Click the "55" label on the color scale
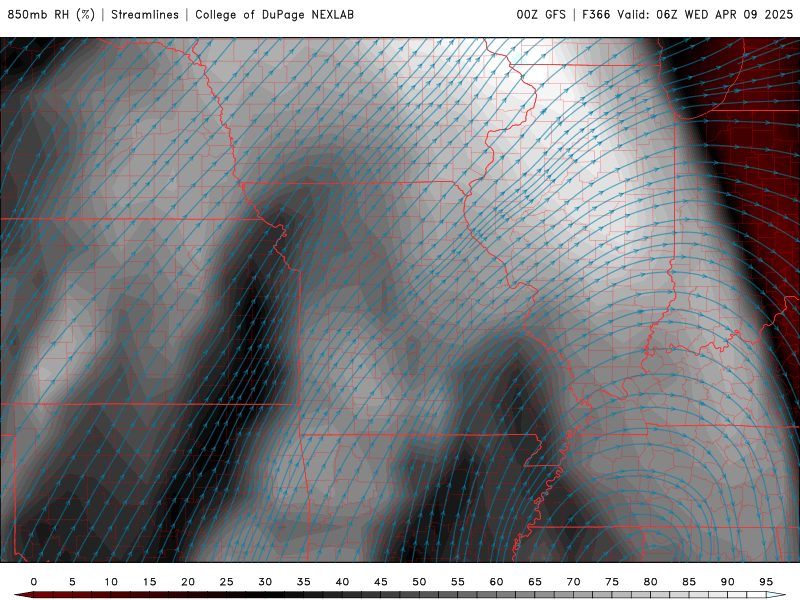The height and width of the screenshot is (600, 800). pyautogui.click(x=458, y=582)
